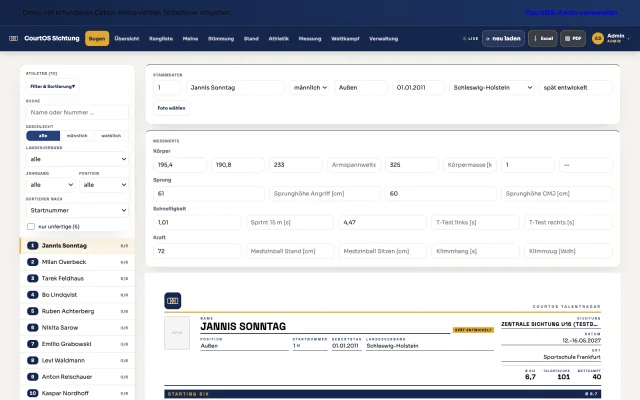Select 'alle' in gender filter
This screenshot has height=400, width=640.
click(x=43, y=136)
